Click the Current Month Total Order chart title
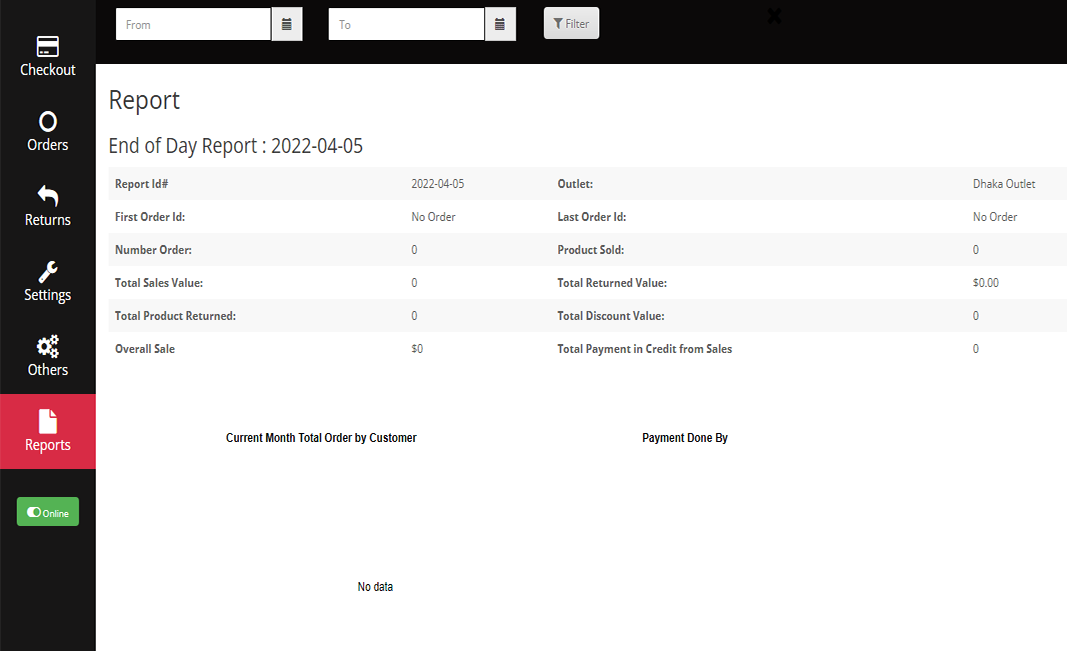 tap(321, 438)
